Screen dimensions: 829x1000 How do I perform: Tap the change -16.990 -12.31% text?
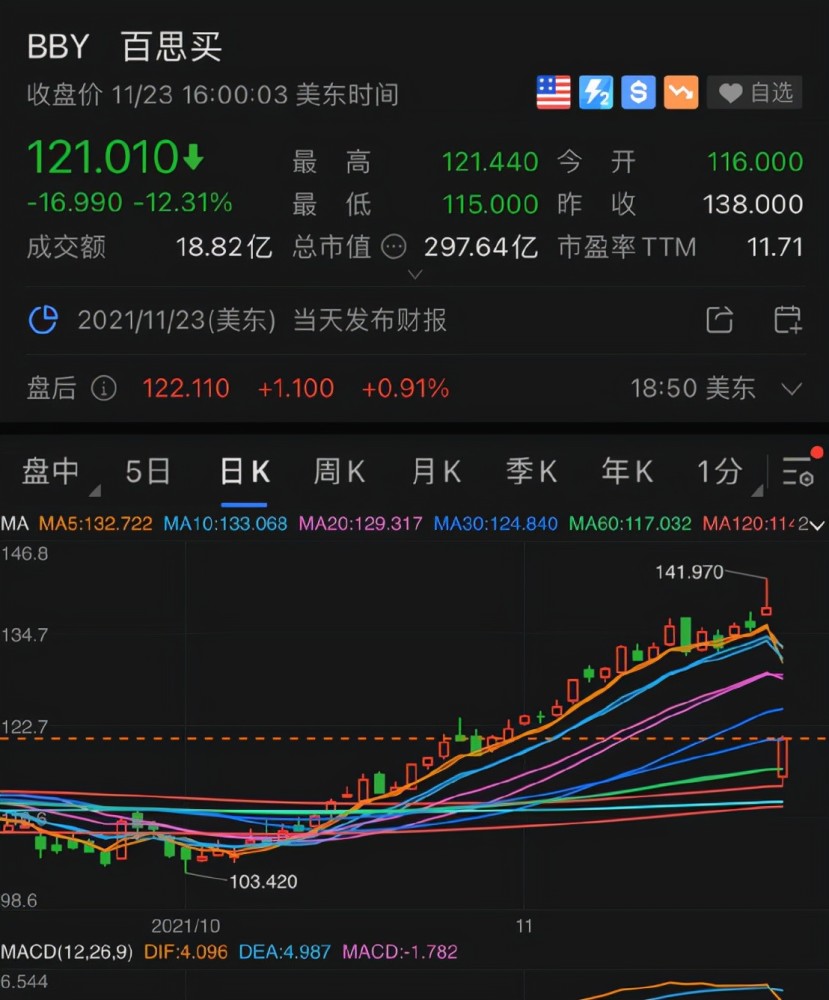pos(130,203)
